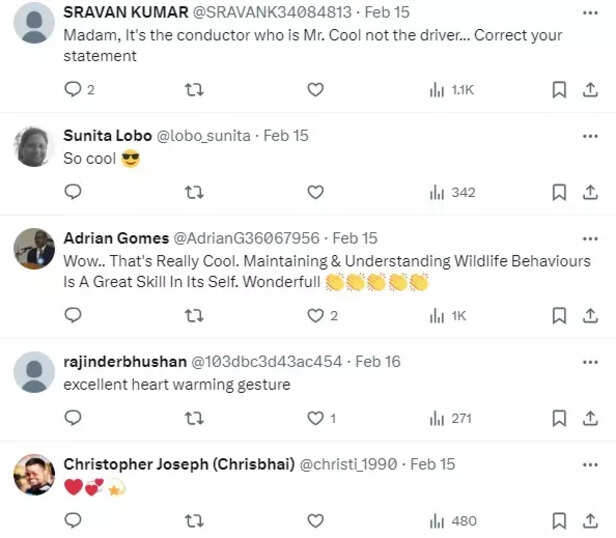Open more options for Sunita Lobo's tweet
The height and width of the screenshot is (538, 616).
coord(590,135)
